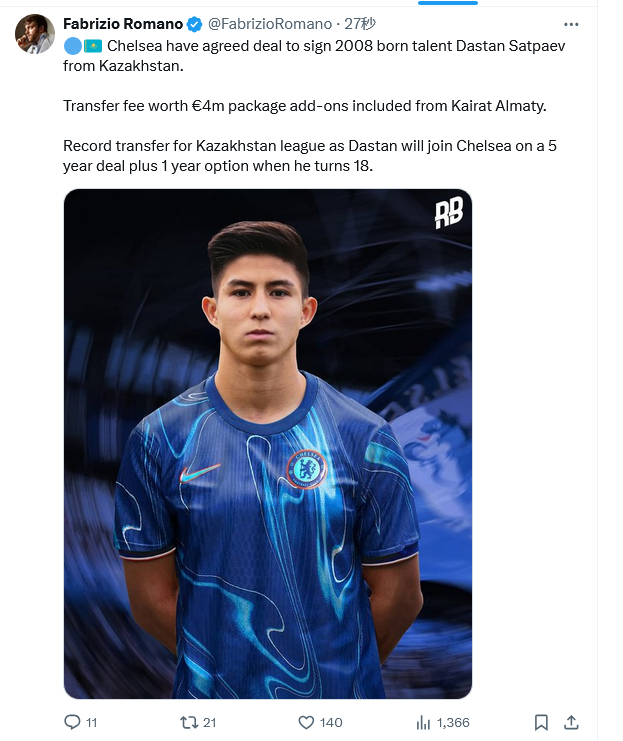Click the like count 140
623x741 pixels.
click(331, 722)
